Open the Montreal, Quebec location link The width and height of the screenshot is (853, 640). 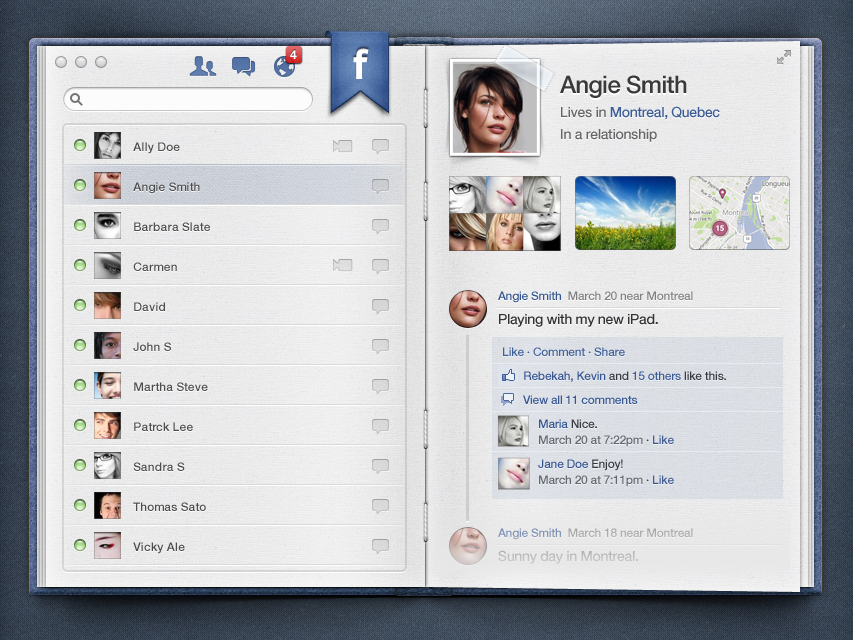[664, 112]
